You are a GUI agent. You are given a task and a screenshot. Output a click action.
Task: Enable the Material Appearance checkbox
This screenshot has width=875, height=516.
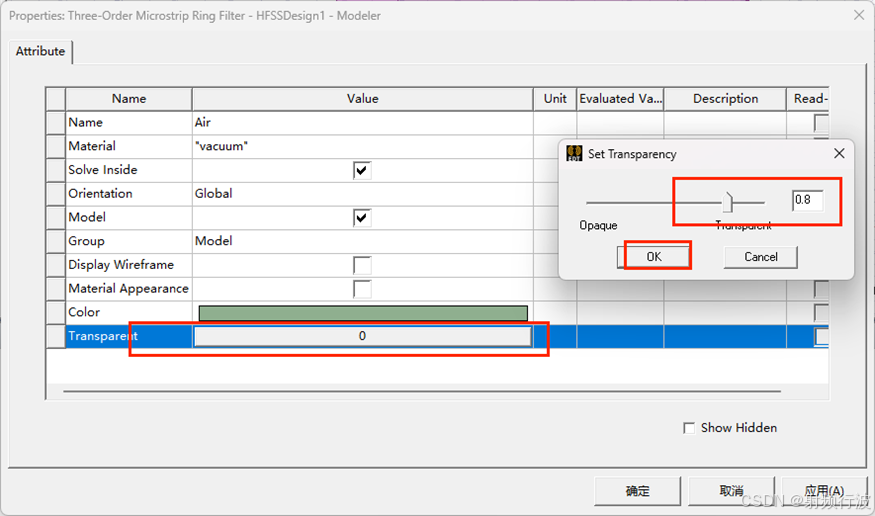362,289
